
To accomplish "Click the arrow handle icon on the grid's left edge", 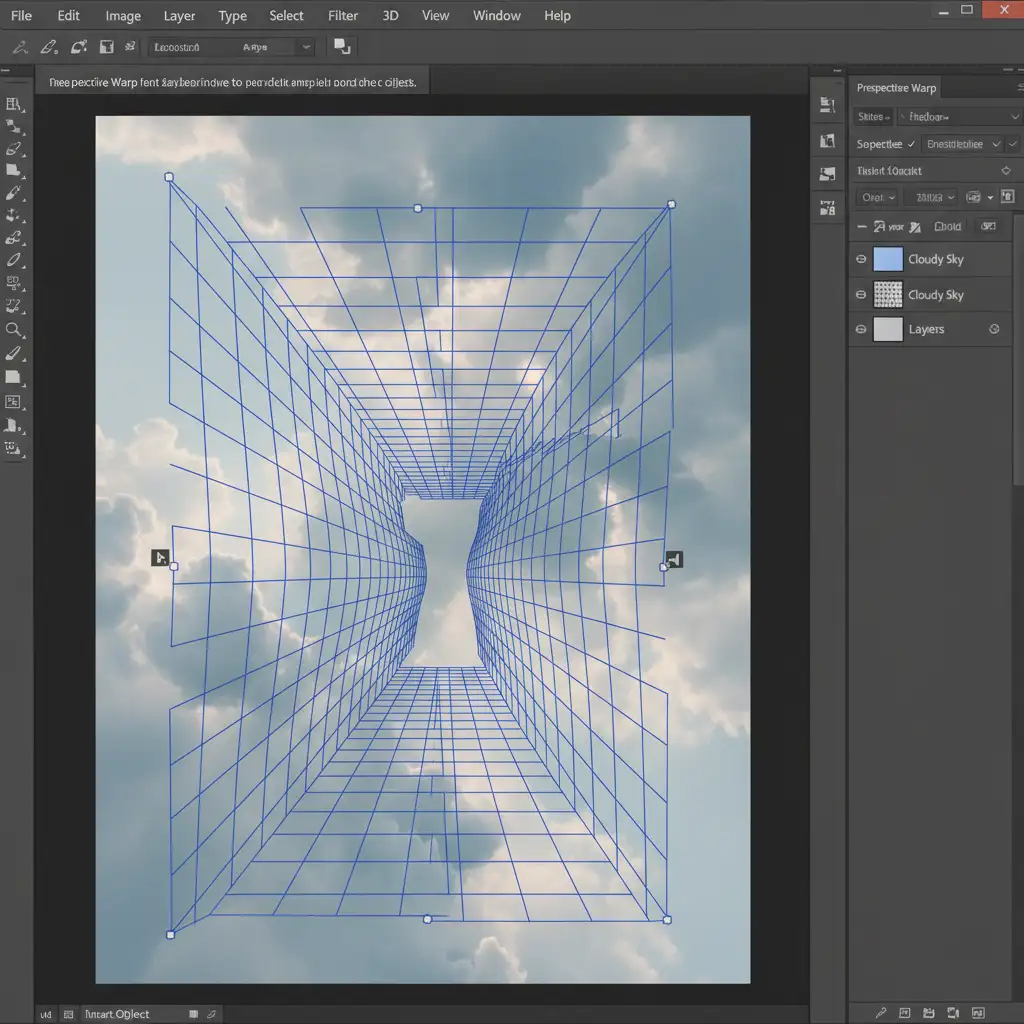I will click(160, 557).
